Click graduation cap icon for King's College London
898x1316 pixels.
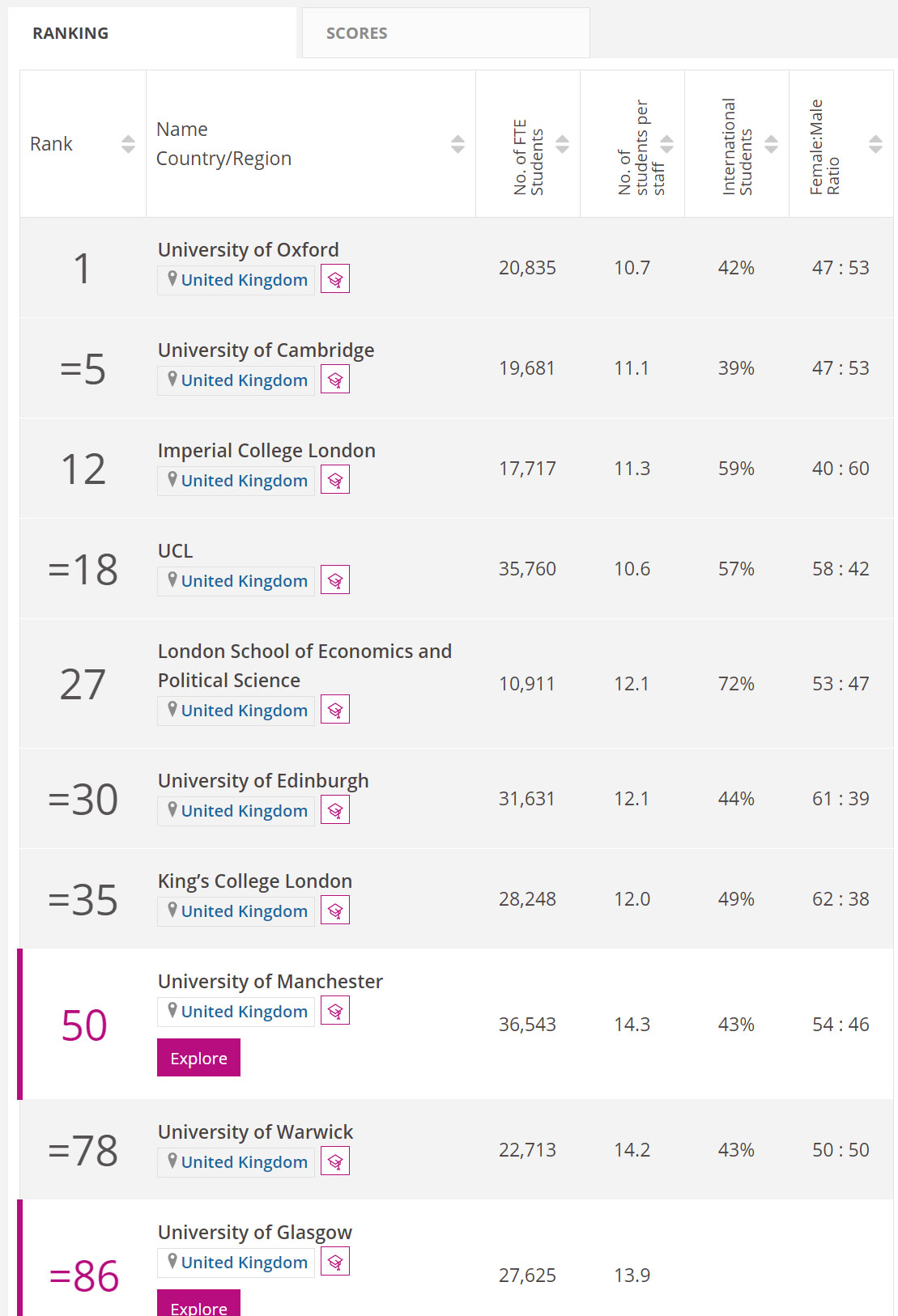point(335,911)
